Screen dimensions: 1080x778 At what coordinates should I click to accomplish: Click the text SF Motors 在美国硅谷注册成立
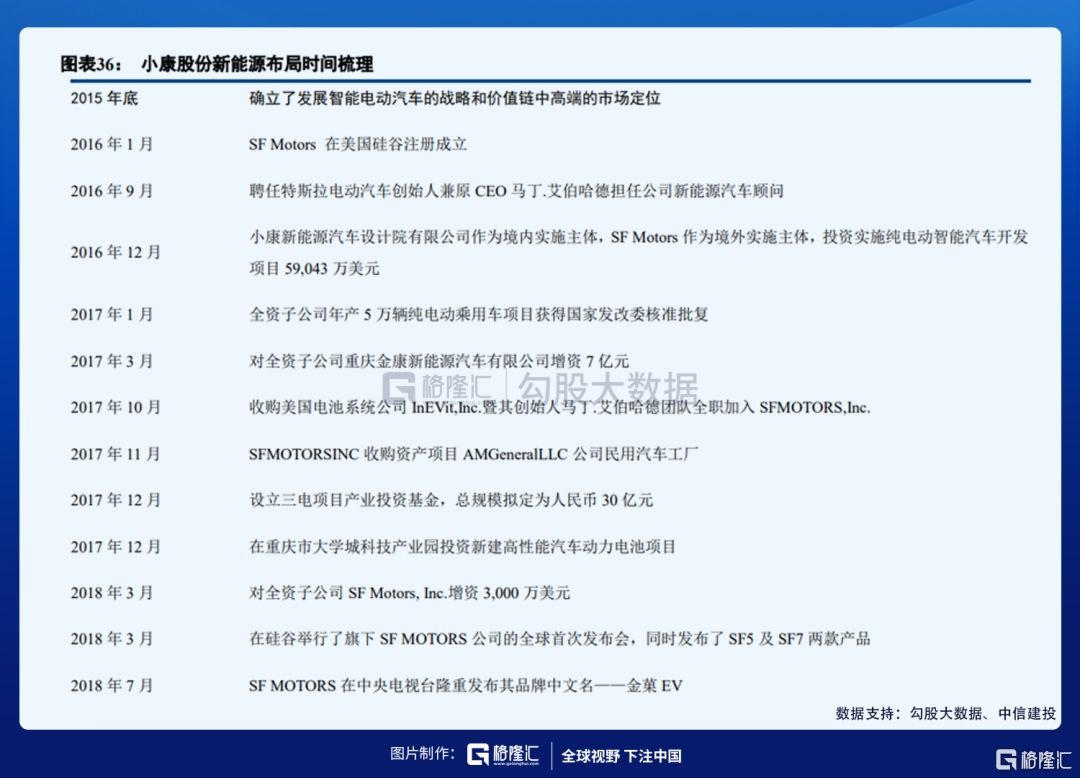(x=358, y=145)
